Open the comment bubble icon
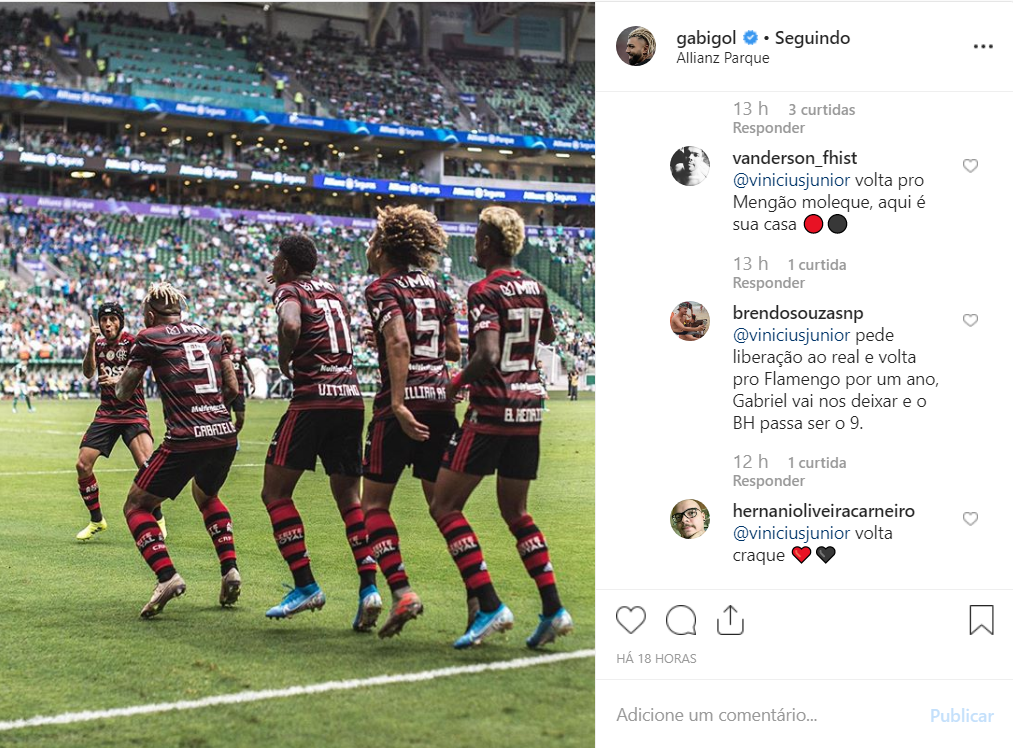Screen dimensions: 1013x748 [x=681, y=620]
